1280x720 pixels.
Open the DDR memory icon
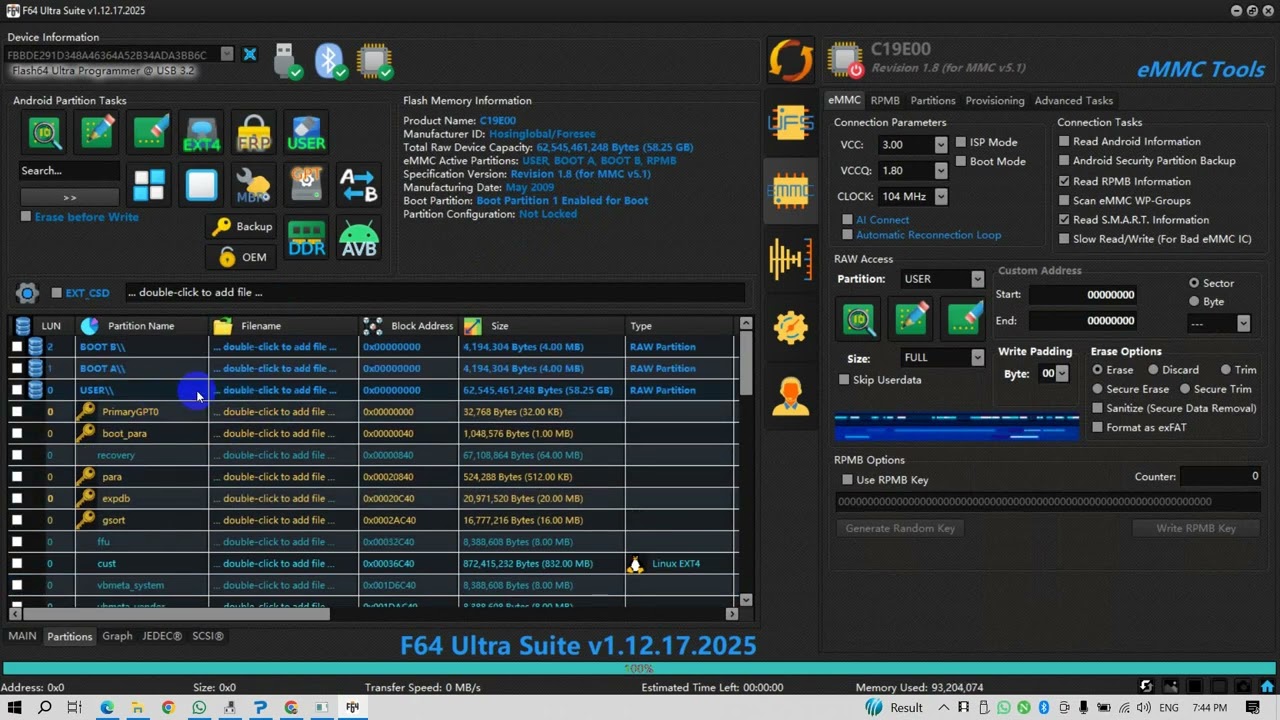tap(306, 238)
